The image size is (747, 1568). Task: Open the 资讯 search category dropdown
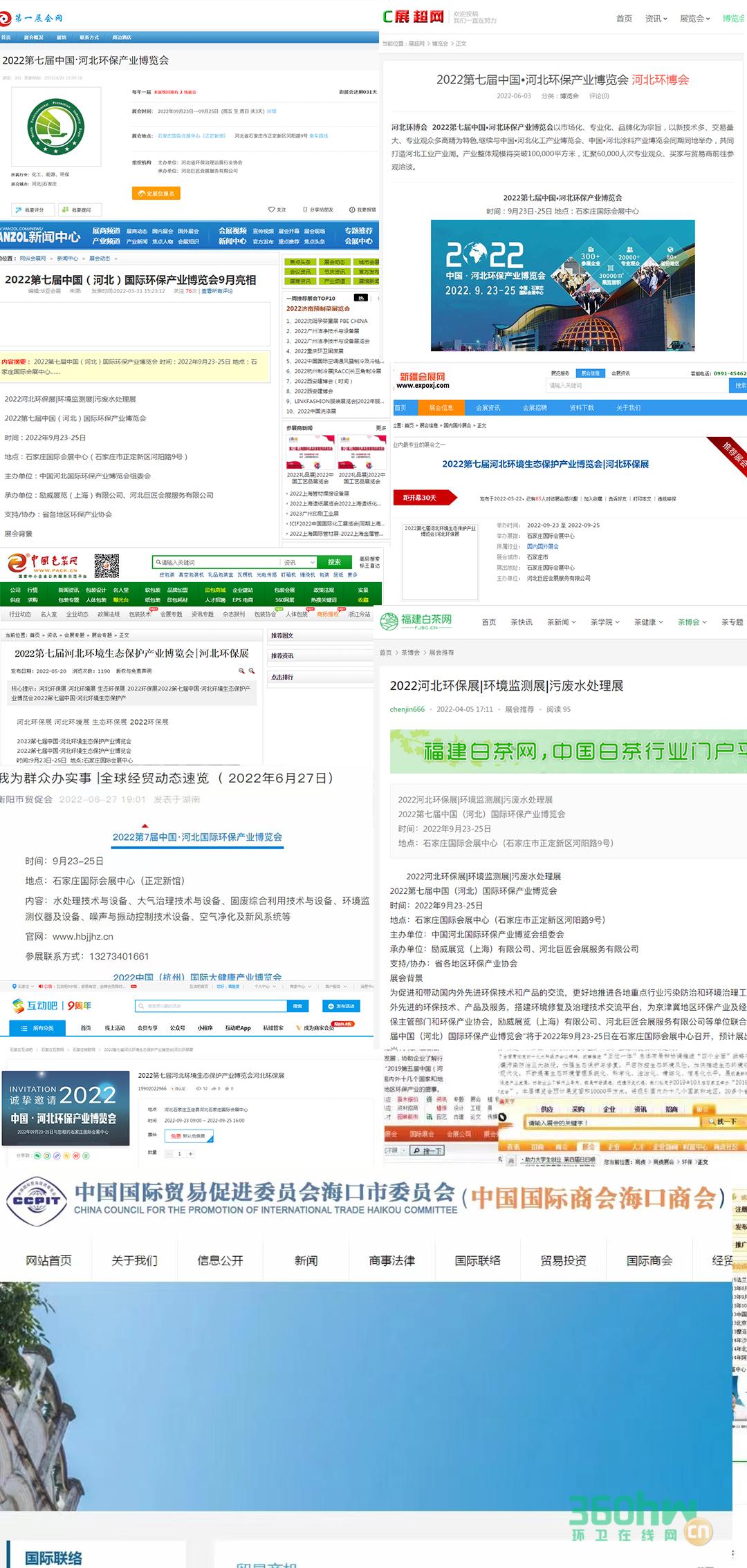(299, 562)
